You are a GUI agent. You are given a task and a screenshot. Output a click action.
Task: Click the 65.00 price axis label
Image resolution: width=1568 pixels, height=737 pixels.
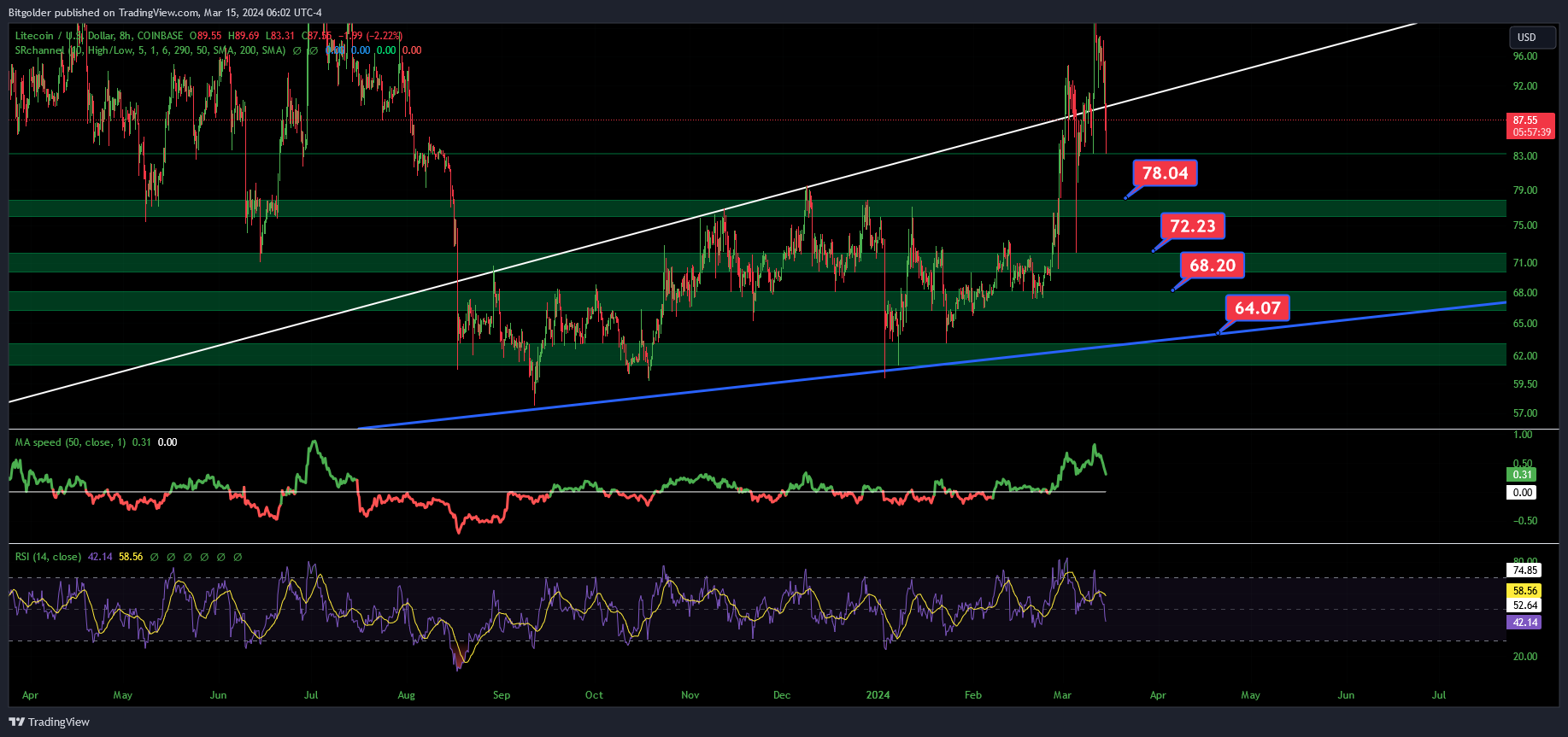pyautogui.click(x=1525, y=324)
